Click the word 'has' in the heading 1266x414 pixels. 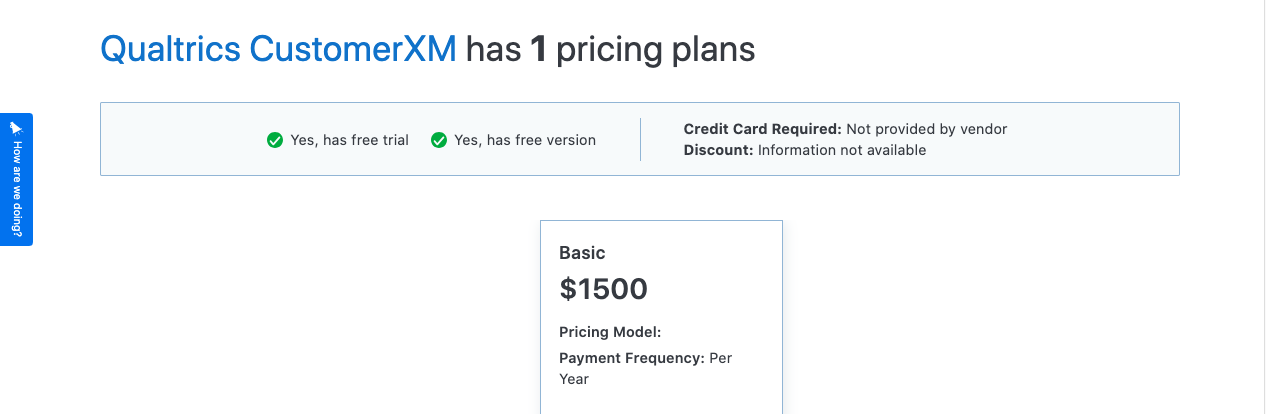(493, 48)
